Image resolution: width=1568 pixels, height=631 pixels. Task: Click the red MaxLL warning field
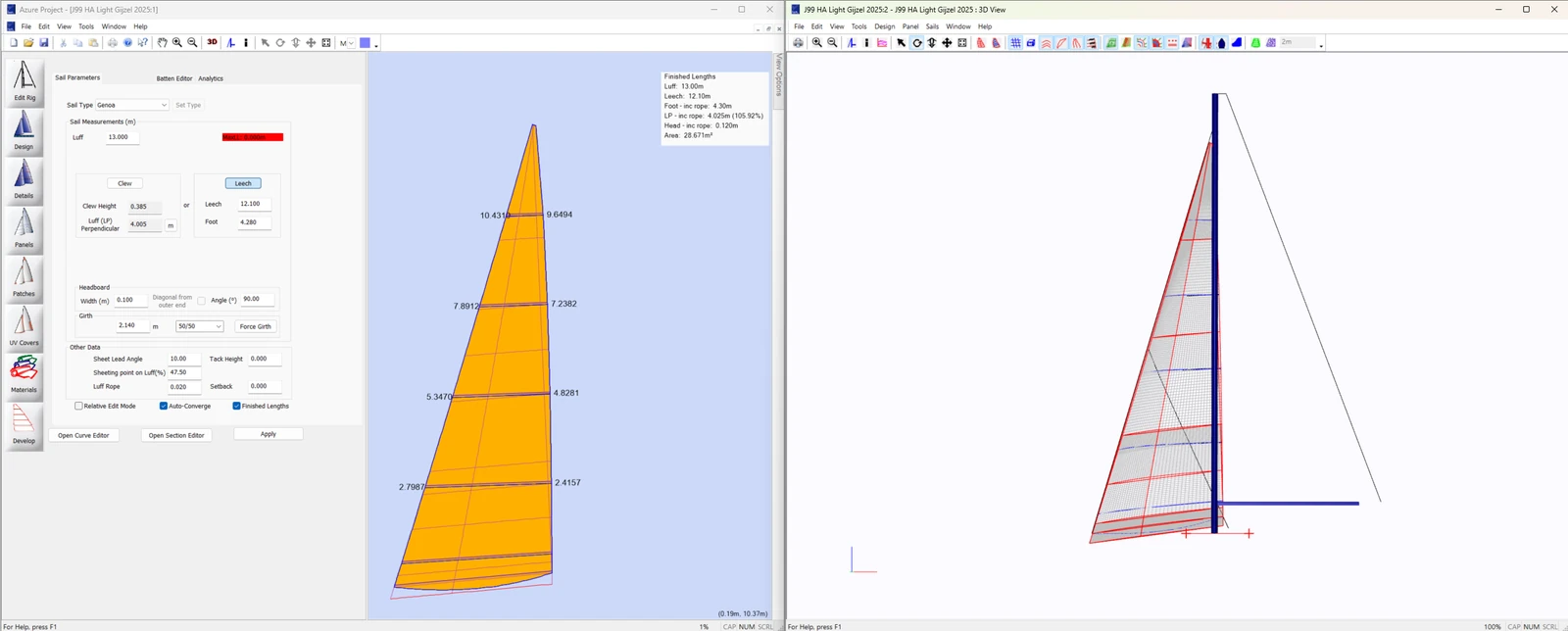click(253, 137)
